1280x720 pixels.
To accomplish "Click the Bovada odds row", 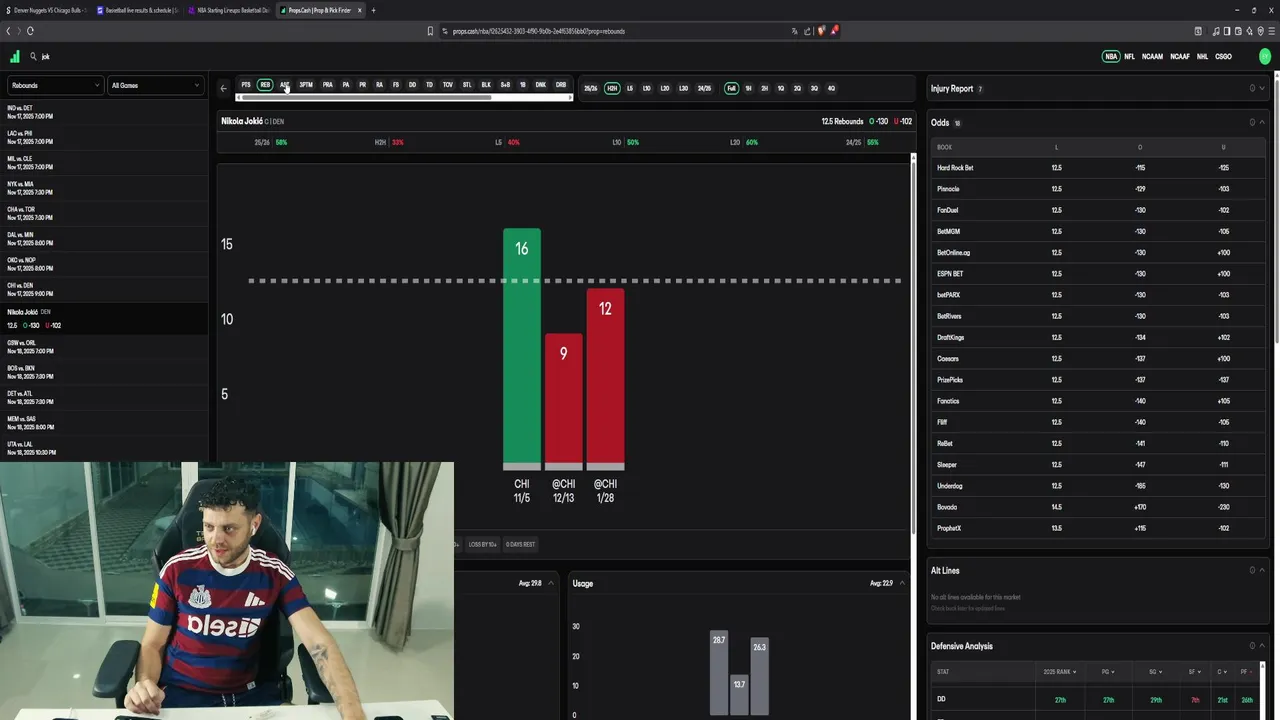I will [x=1098, y=507].
